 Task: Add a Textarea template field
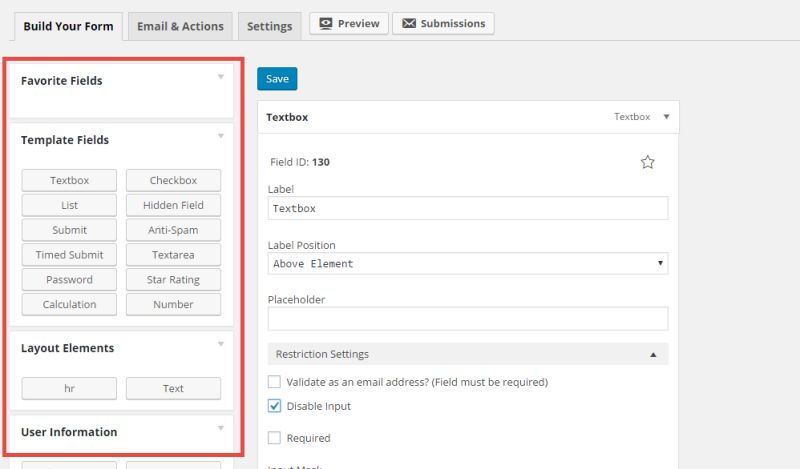[173, 255]
